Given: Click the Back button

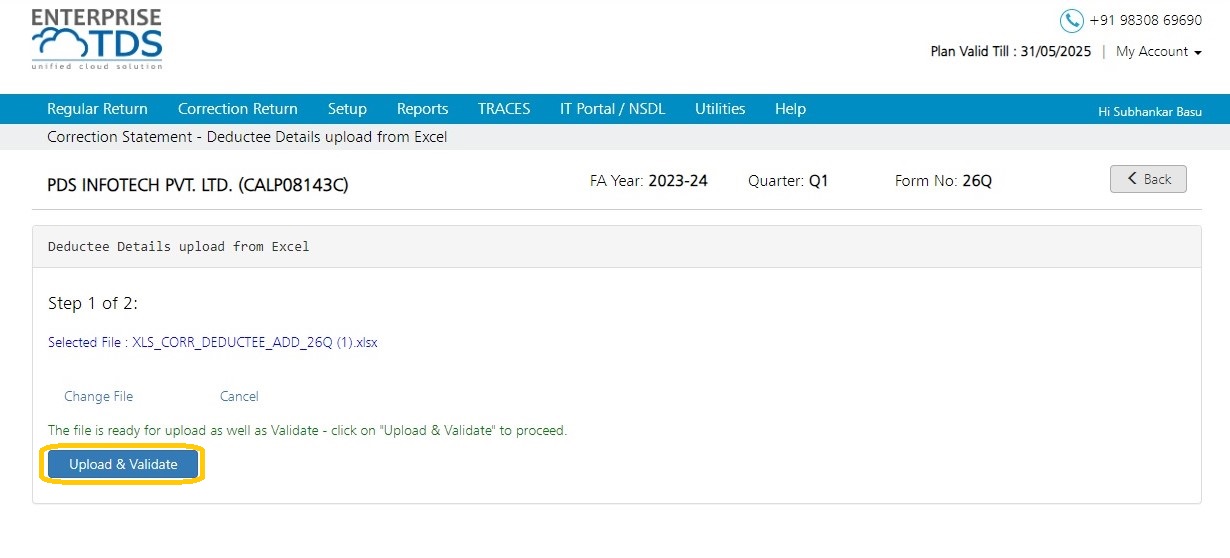Looking at the screenshot, I should pyautogui.click(x=1148, y=179).
